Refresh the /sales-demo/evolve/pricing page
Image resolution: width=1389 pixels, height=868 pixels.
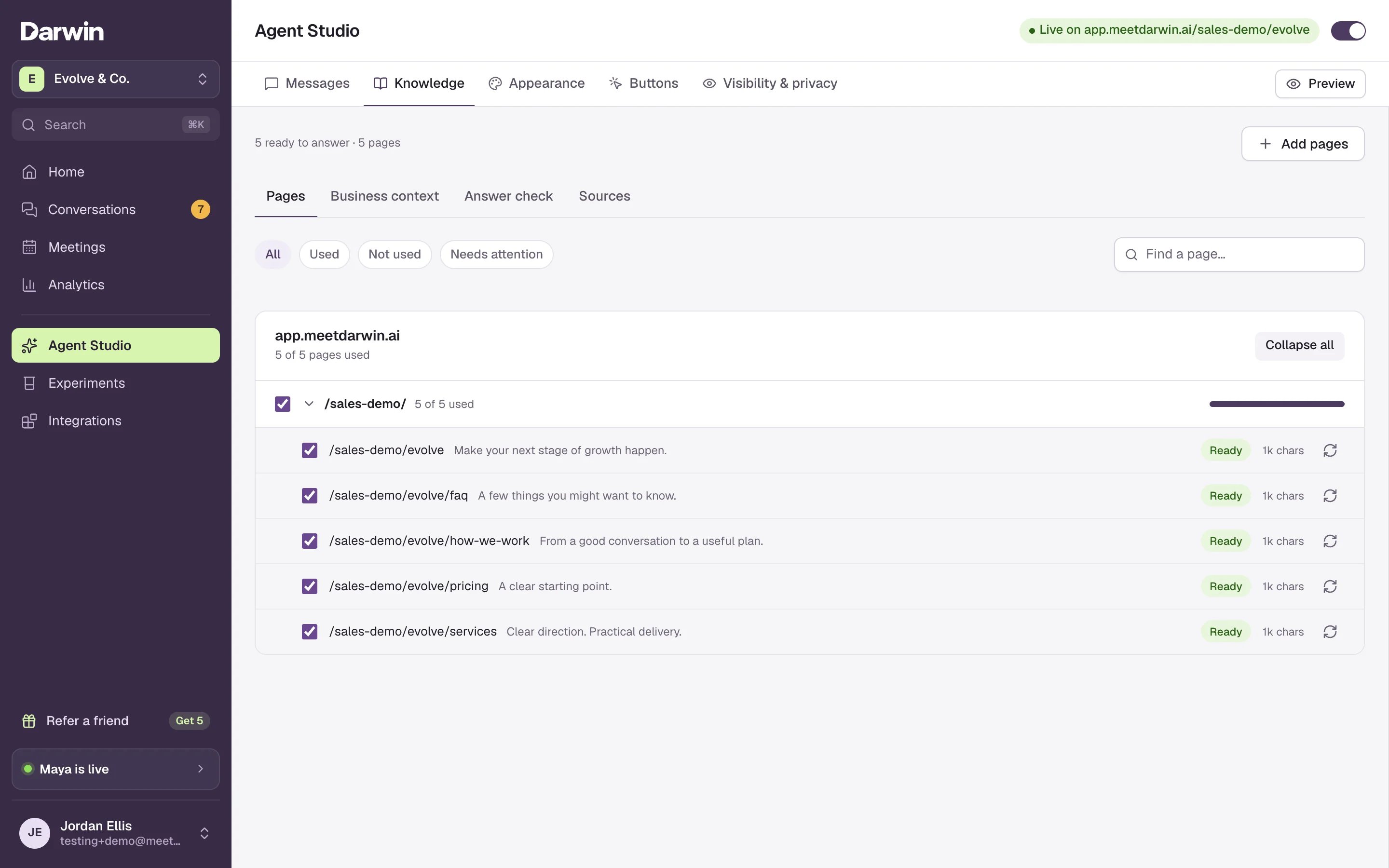tap(1330, 586)
